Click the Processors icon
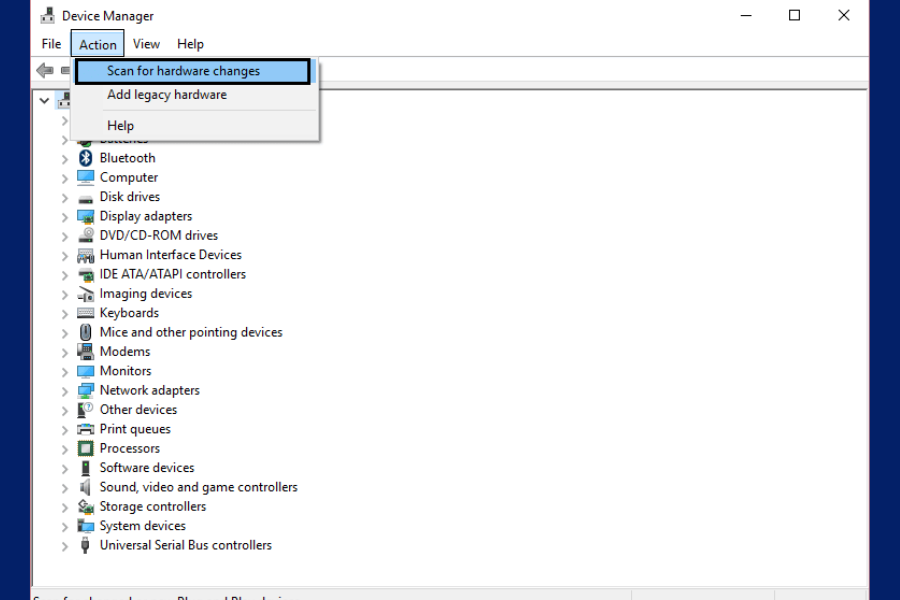 [85, 448]
